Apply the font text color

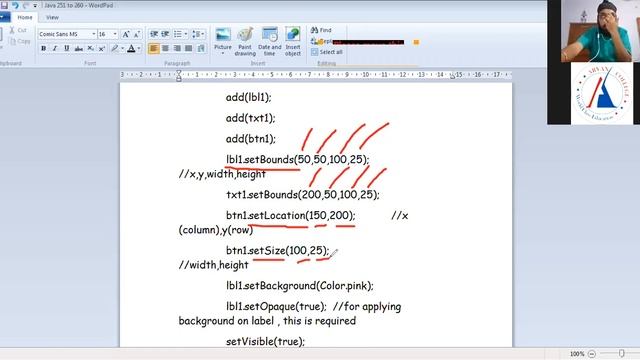pyautogui.click(x=131, y=49)
